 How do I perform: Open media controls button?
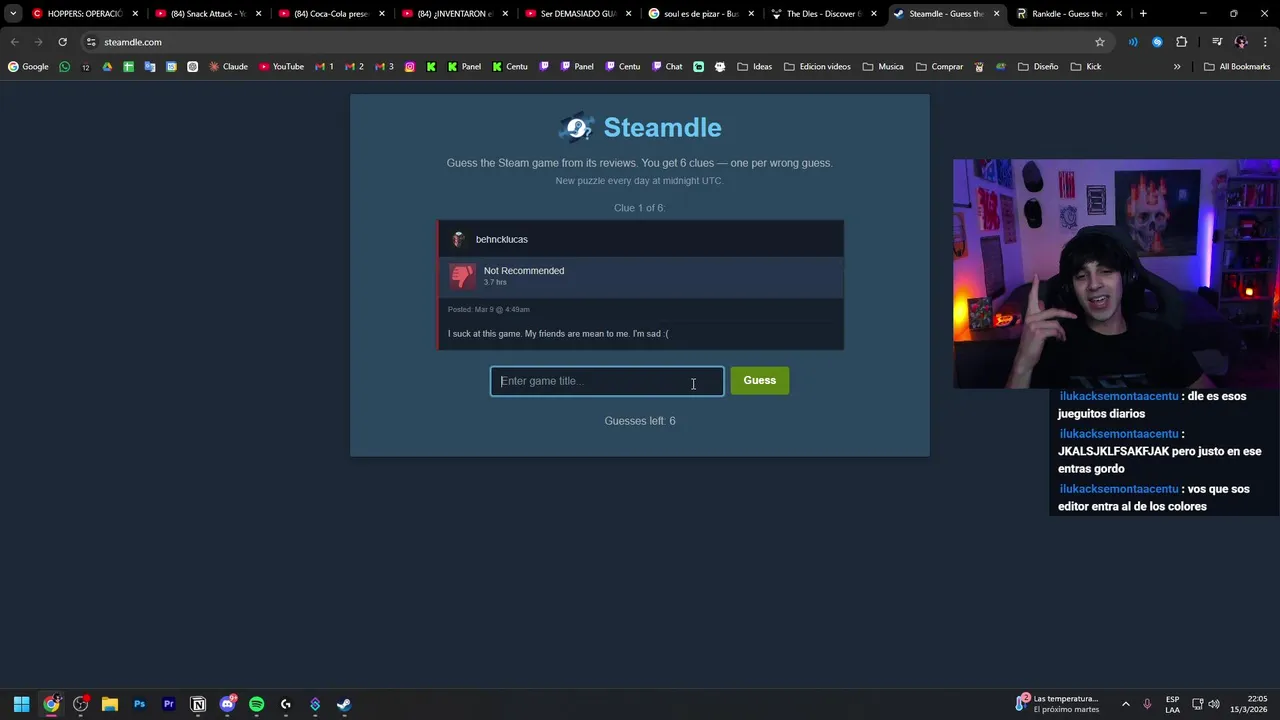click(x=1217, y=42)
